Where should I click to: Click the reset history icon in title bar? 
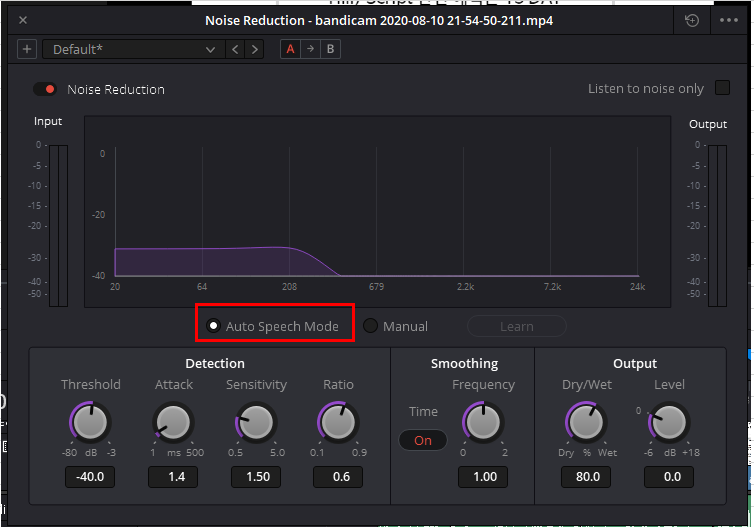[691, 20]
